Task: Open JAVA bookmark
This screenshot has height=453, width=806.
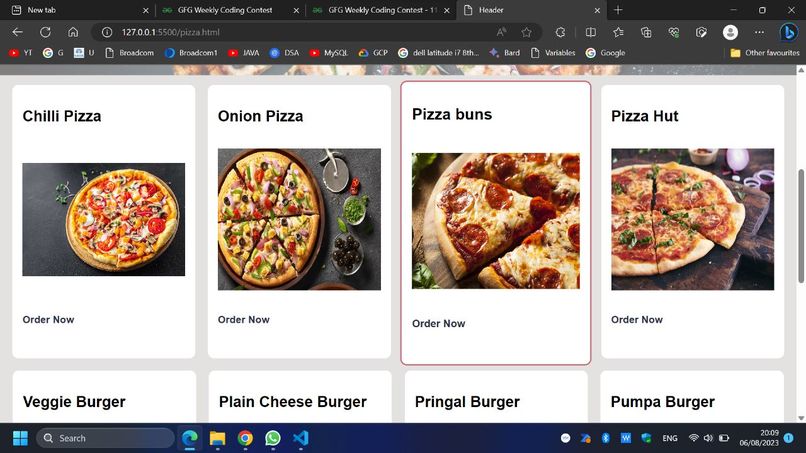Action: coord(244,52)
